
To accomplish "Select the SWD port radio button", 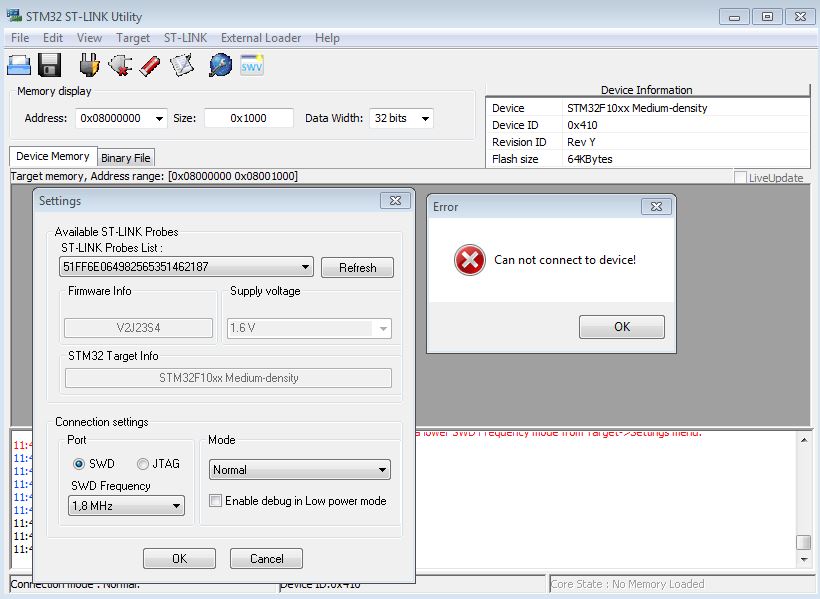I will (x=78, y=464).
